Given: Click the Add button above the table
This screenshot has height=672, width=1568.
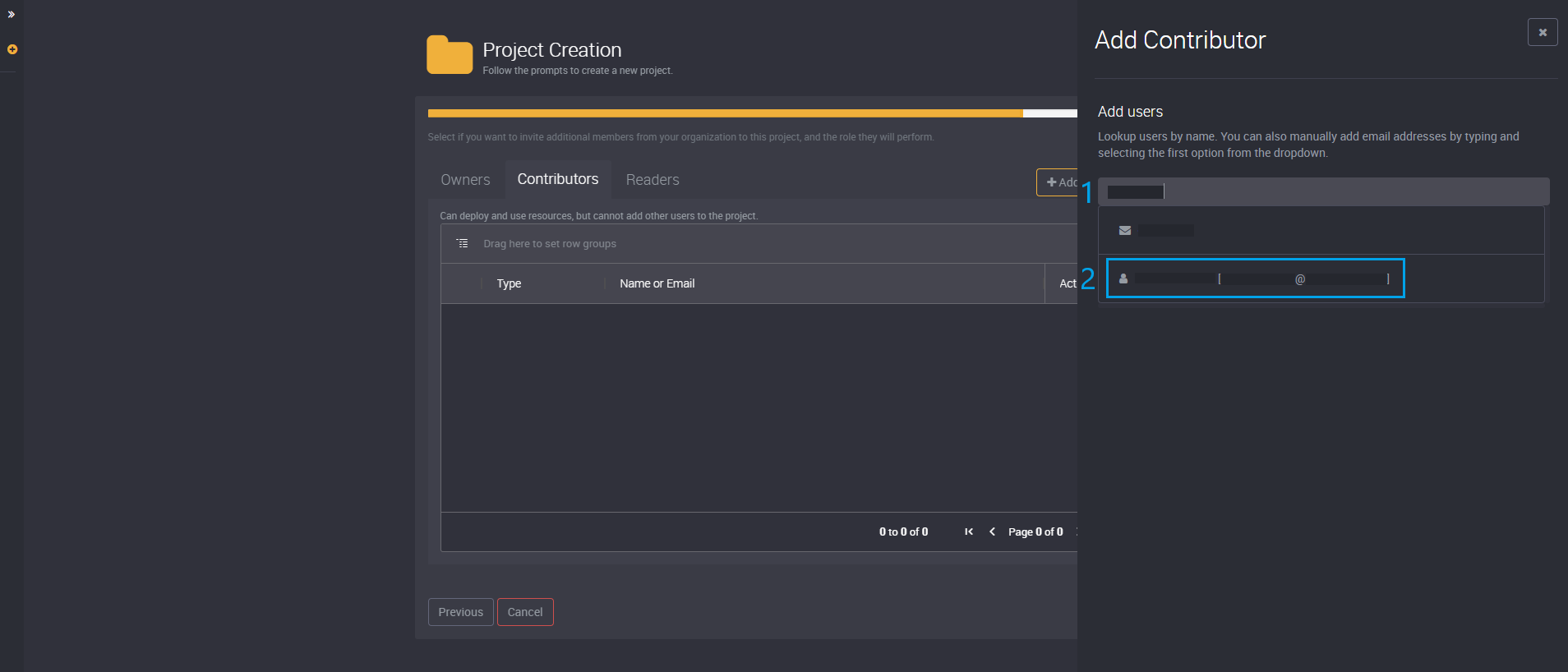Looking at the screenshot, I should coord(1058,182).
